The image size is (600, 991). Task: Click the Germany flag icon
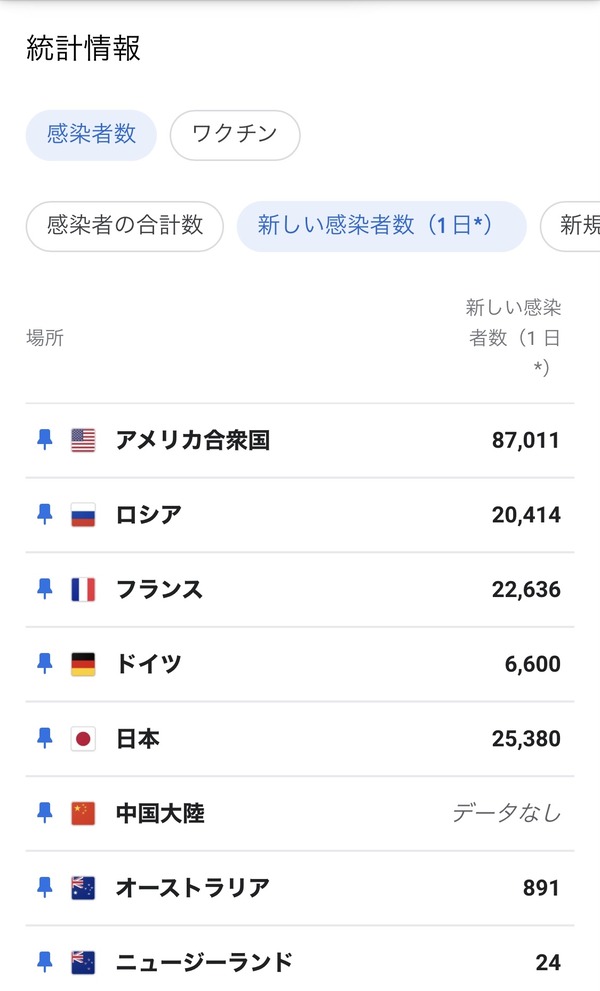tap(83, 664)
